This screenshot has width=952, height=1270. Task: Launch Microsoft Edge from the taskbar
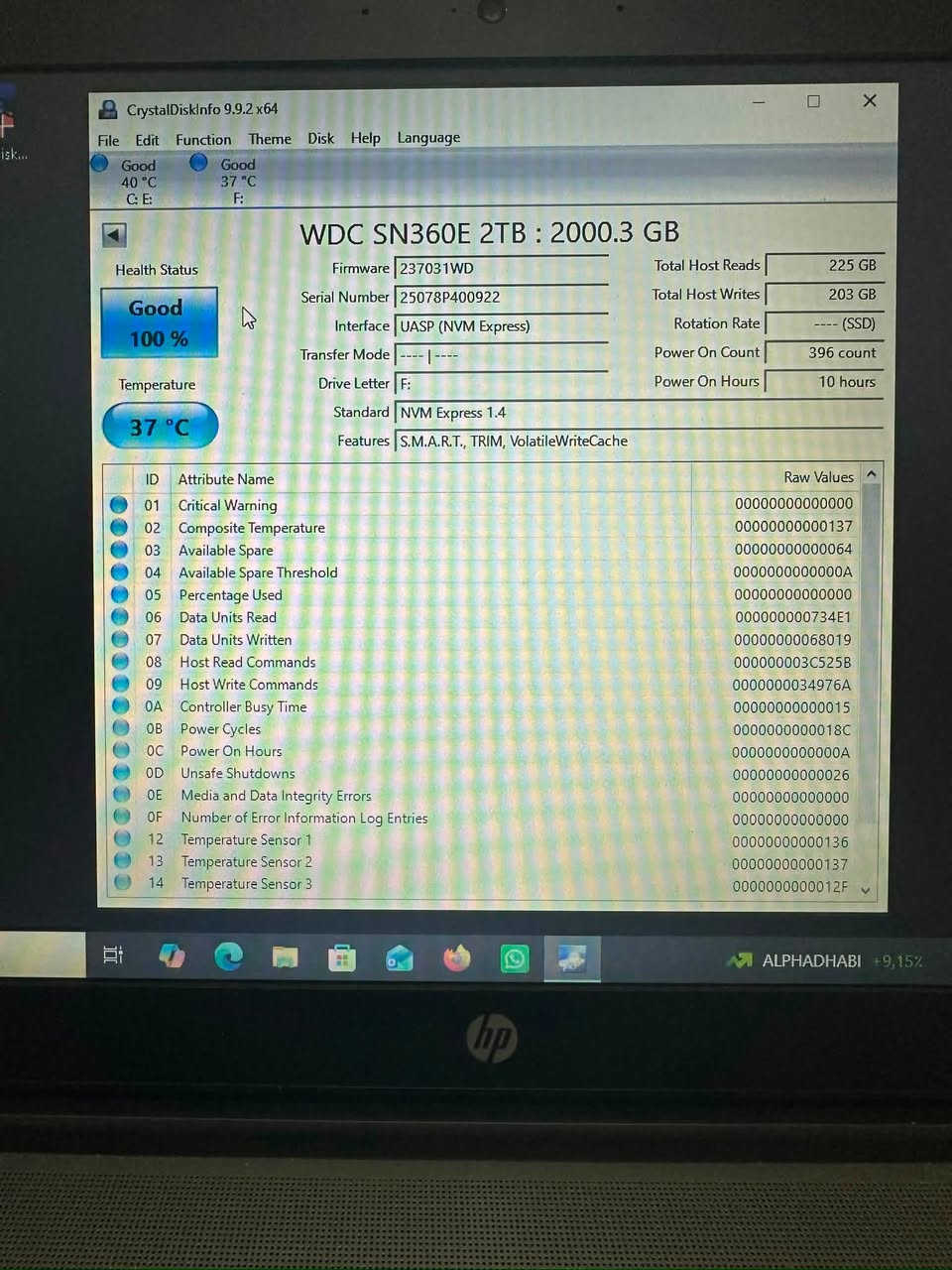(229, 956)
